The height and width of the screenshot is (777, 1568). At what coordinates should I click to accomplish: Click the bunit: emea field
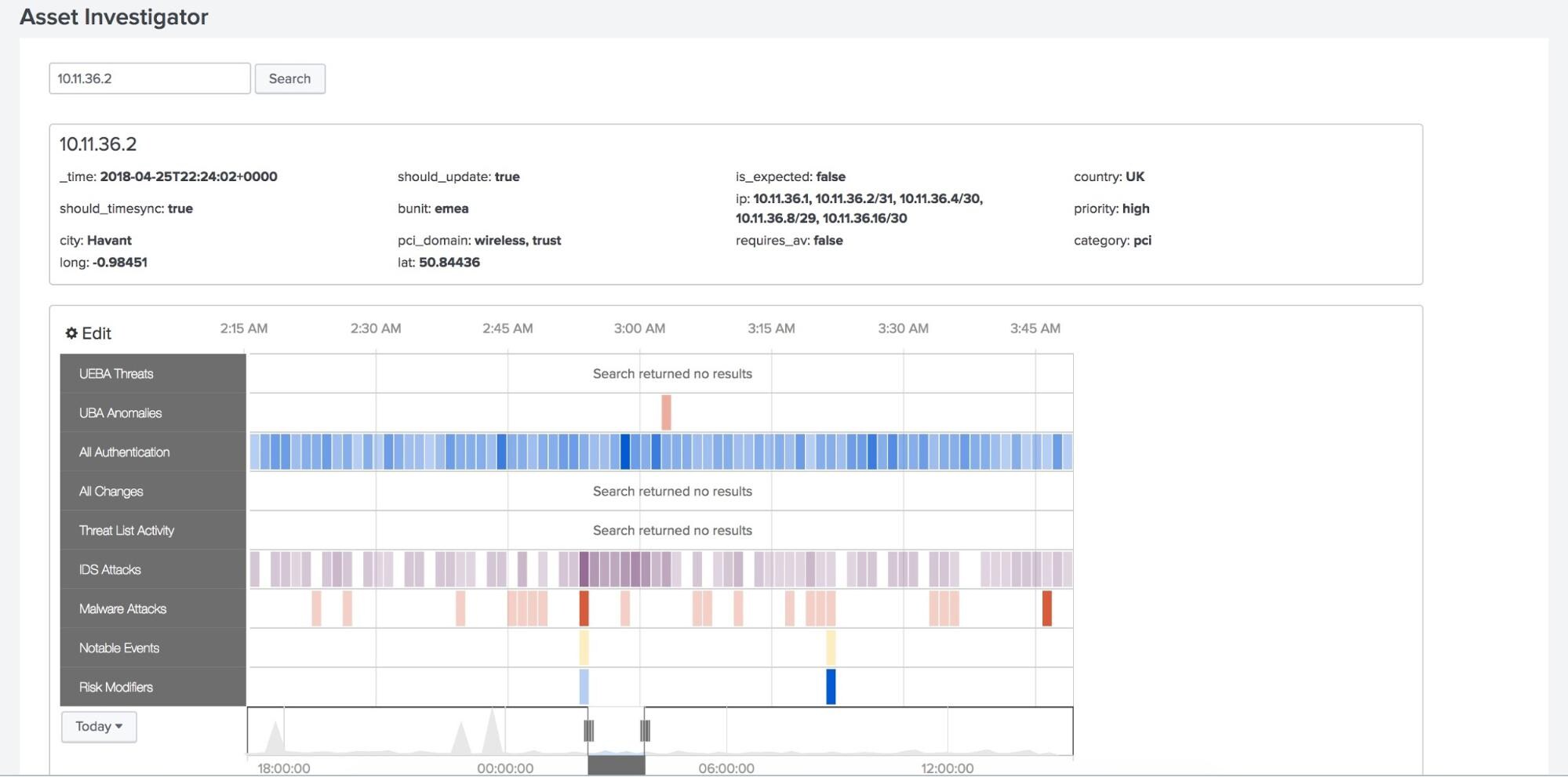coord(433,209)
